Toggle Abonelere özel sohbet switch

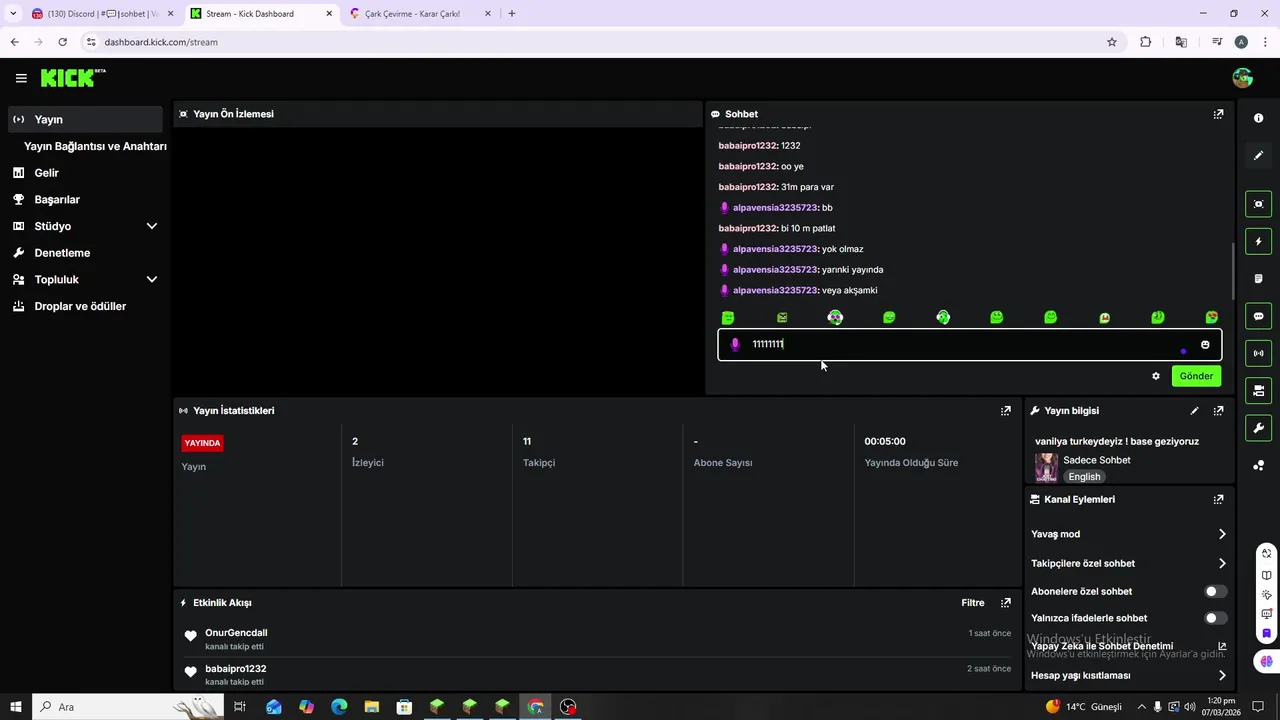[1215, 592]
